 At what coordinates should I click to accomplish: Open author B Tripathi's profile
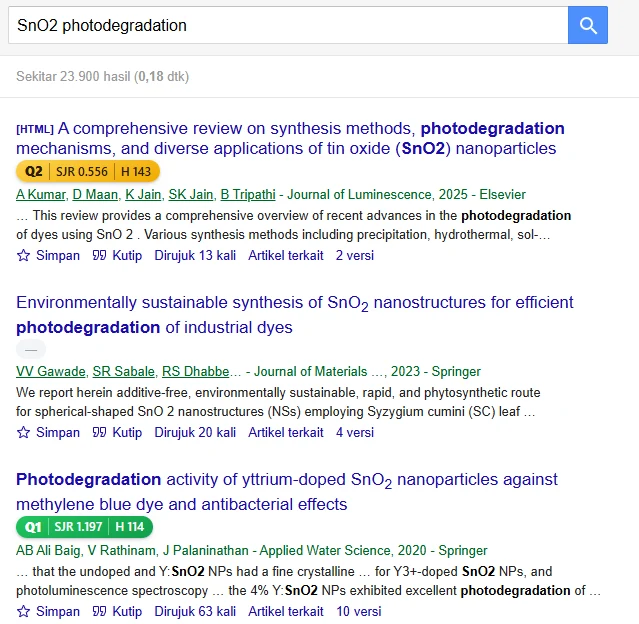tap(248, 194)
